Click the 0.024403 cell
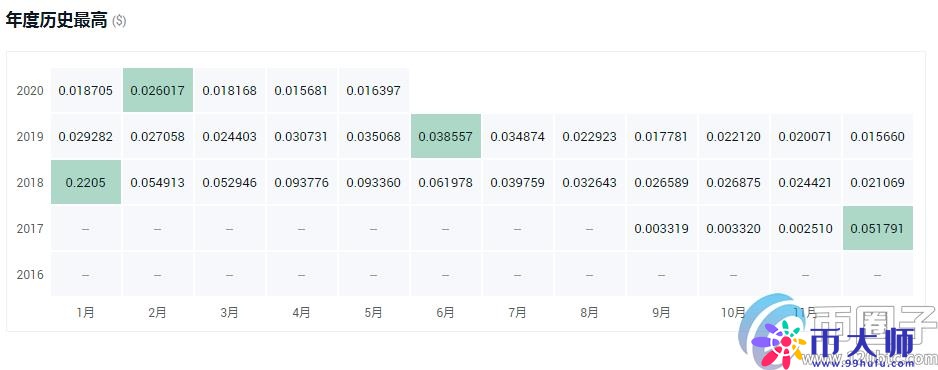This screenshot has height=370, width=938. click(230, 137)
